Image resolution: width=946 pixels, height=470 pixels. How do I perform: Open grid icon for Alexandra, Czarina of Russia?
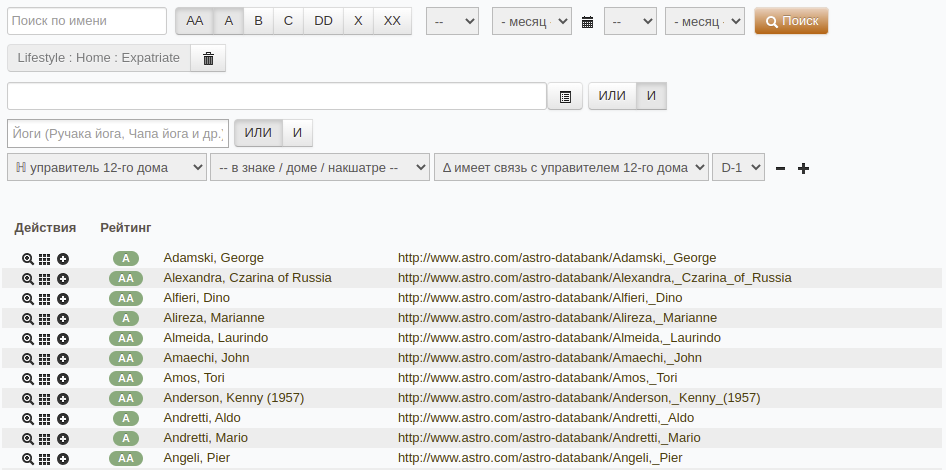tap(44, 279)
